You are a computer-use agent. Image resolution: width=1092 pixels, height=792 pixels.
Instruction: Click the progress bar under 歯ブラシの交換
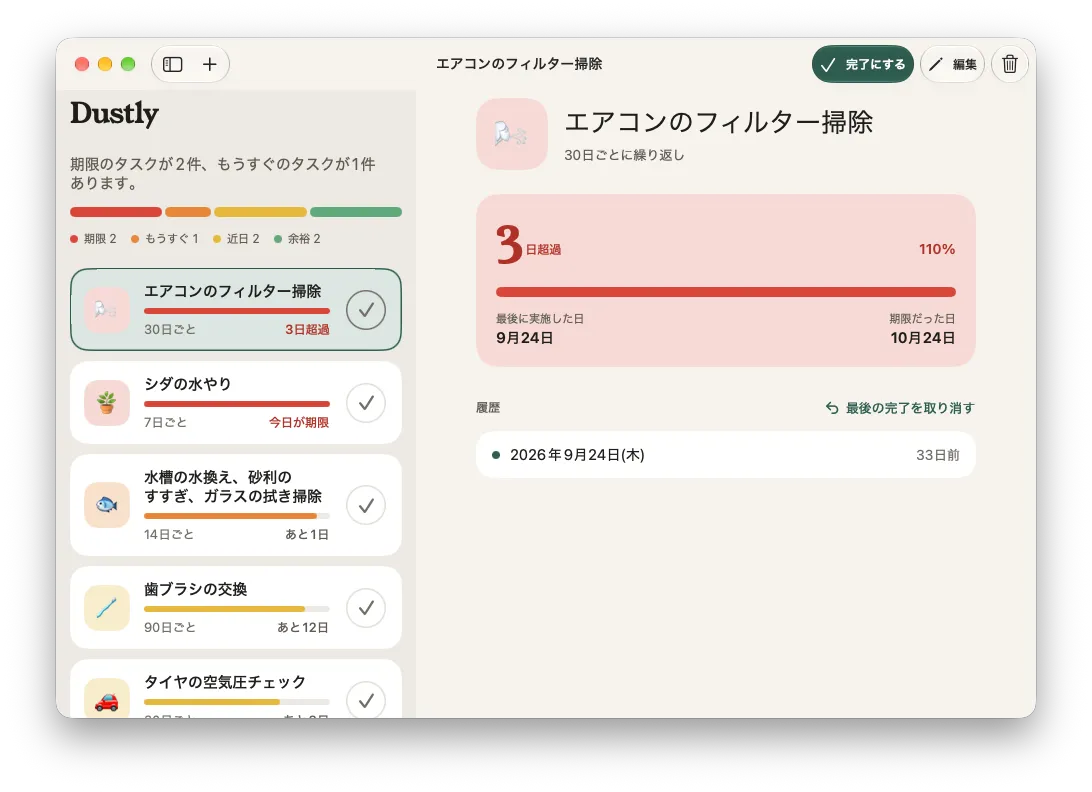(237, 609)
